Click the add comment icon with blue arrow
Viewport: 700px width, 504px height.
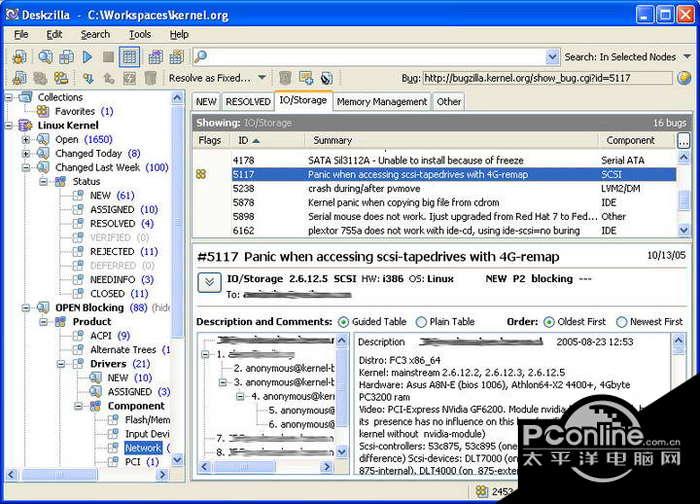click(x=306, y=78)
